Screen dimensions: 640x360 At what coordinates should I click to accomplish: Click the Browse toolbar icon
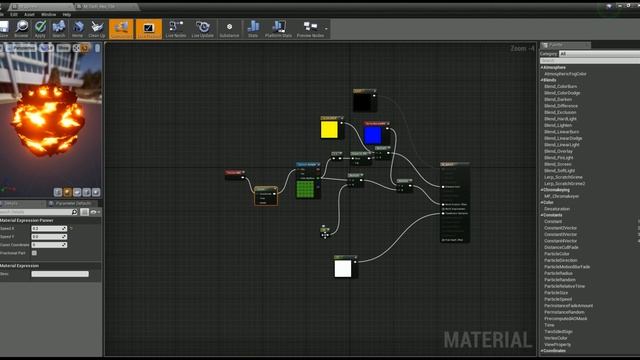(x=21, y=29)
